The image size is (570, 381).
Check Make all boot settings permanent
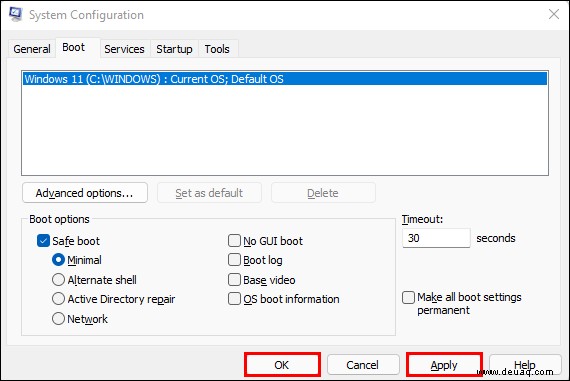[408, 297]
